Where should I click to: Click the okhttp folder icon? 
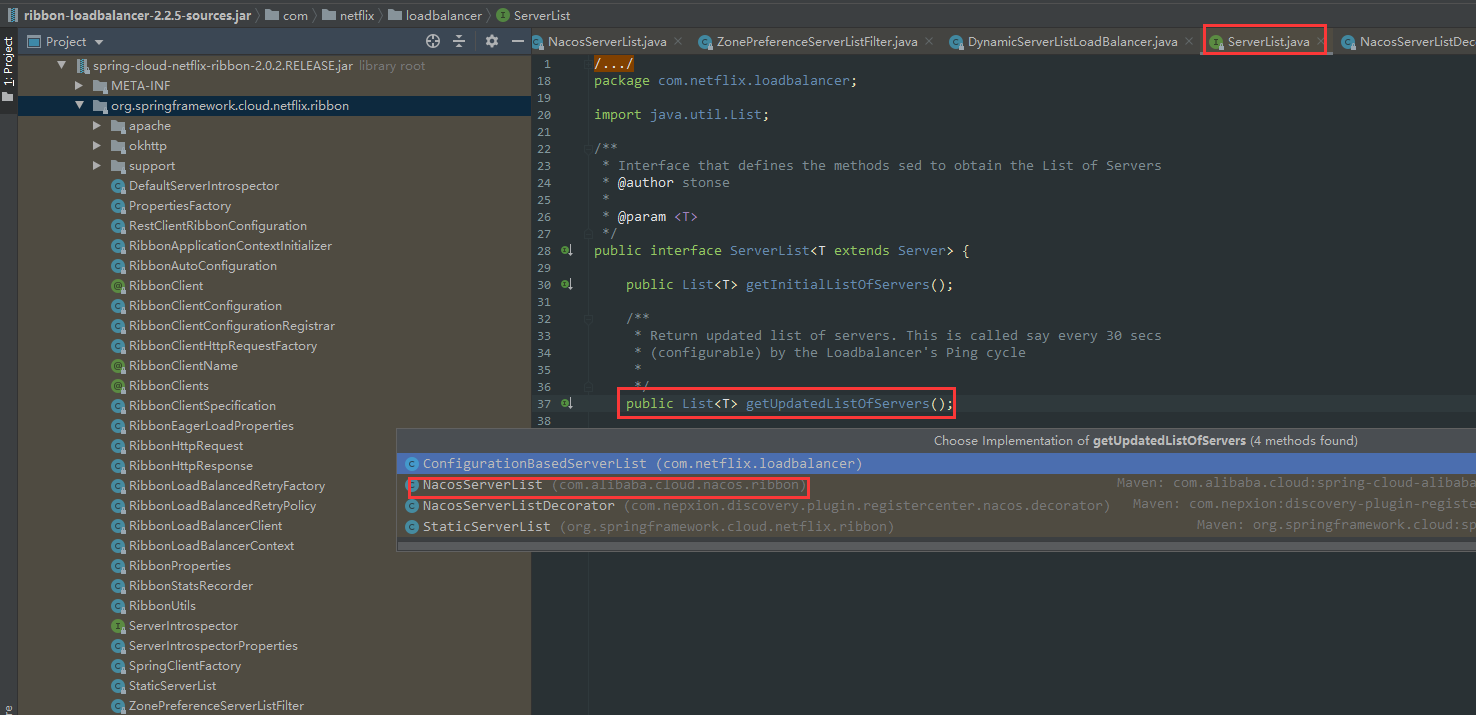click(118, 146)
